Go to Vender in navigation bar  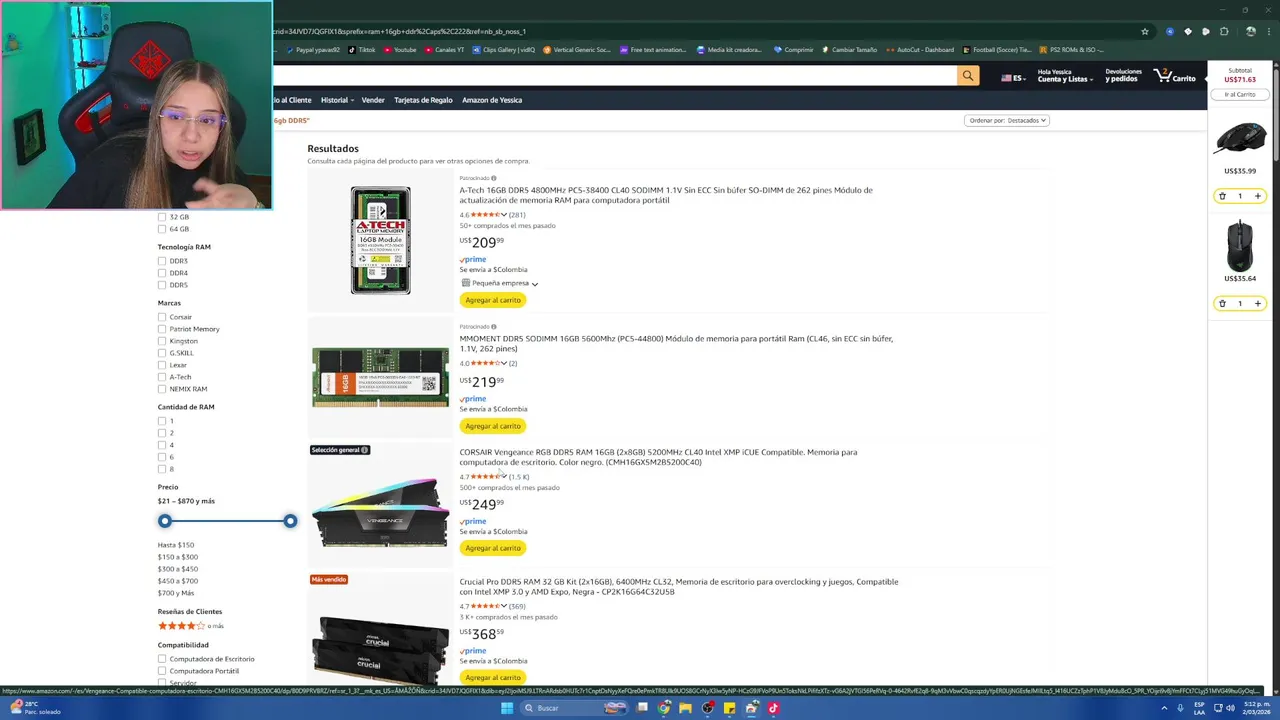click(x=373, y=100)
